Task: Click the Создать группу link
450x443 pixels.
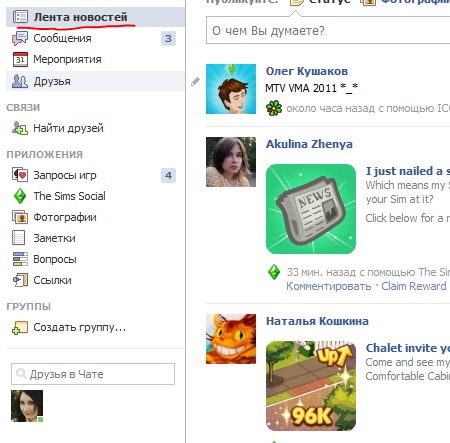Action: 80,327
